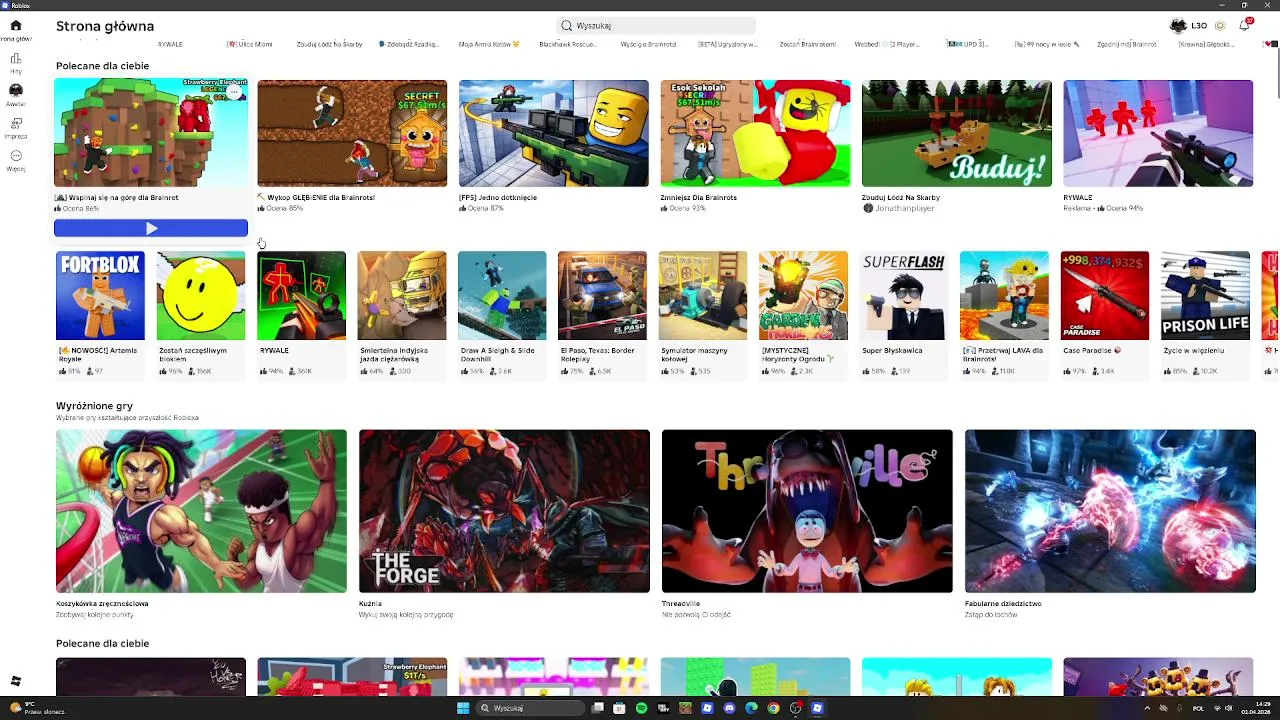
Task: Open featured Fabularne dziedzictwo banner
Action: 1110,511
